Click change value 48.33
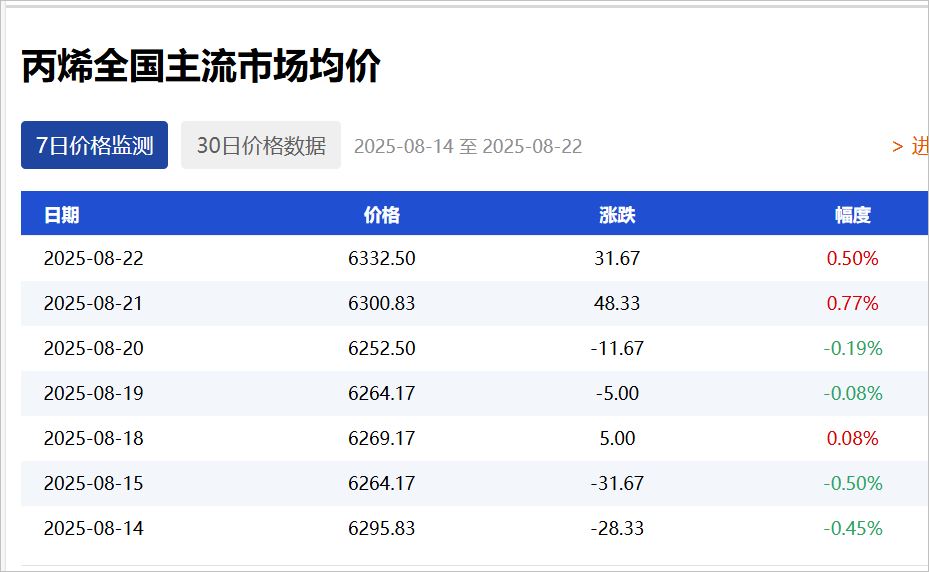Screen dimensions: 929x572 (617, 303)
